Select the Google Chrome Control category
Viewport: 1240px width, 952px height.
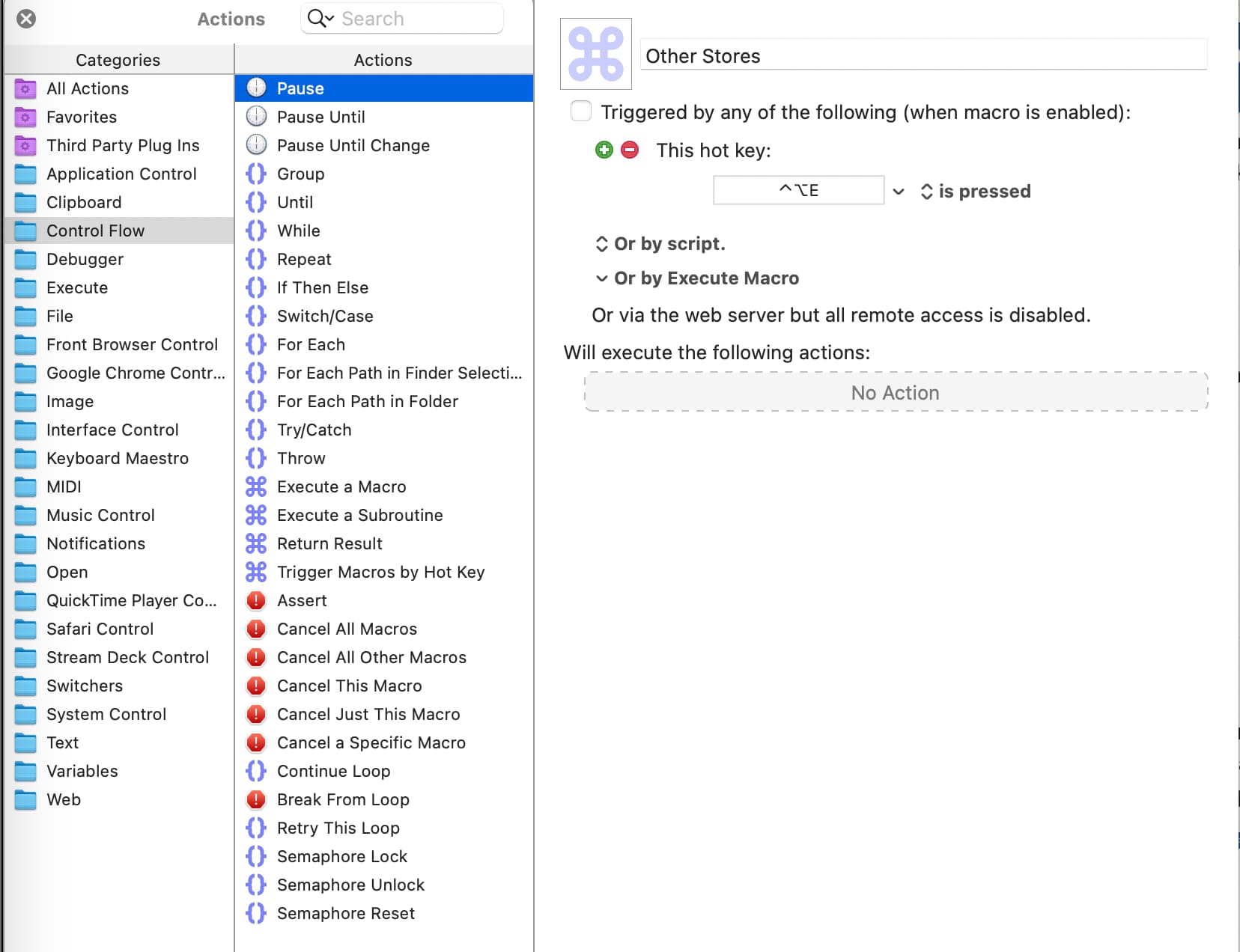(x=119, y=373)
